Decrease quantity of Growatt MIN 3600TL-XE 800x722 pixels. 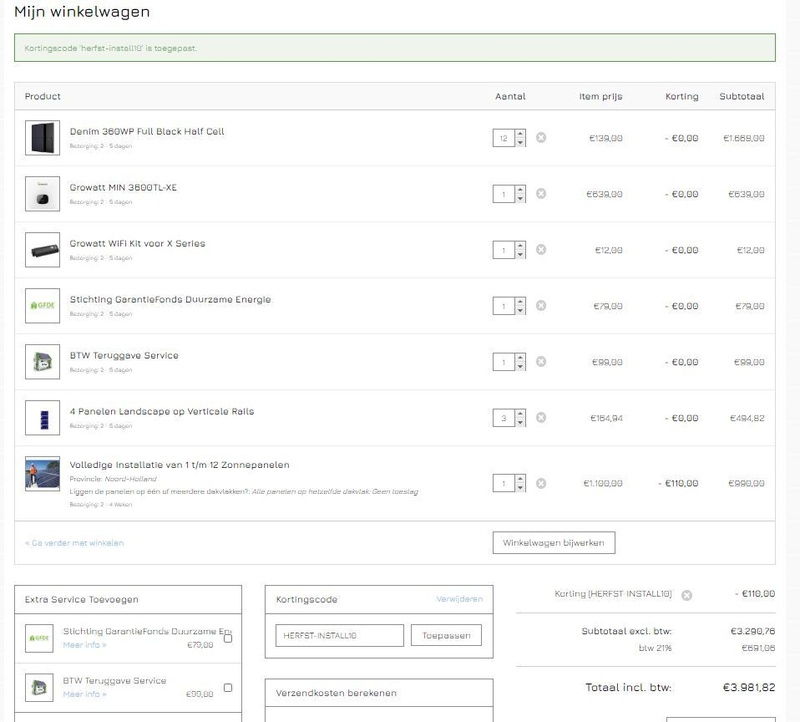click(520, 198)
